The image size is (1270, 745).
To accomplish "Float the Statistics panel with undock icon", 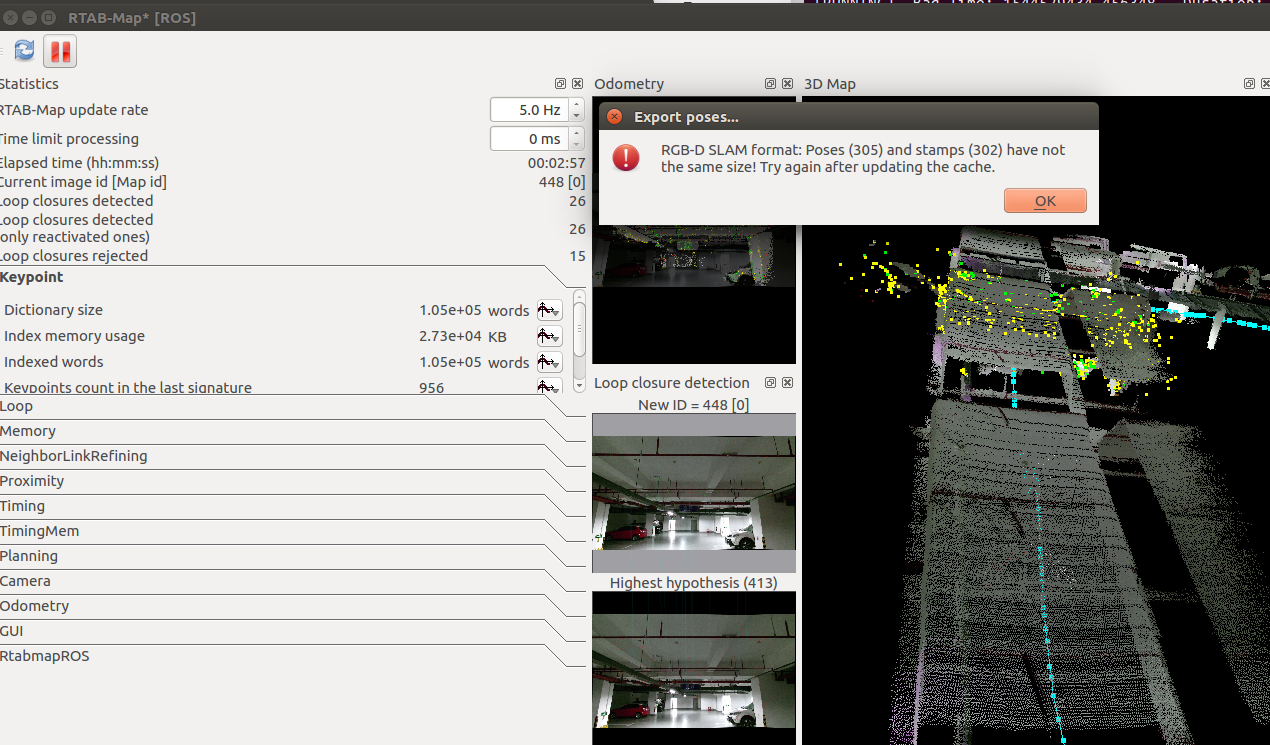I will [x=561, y=84].
